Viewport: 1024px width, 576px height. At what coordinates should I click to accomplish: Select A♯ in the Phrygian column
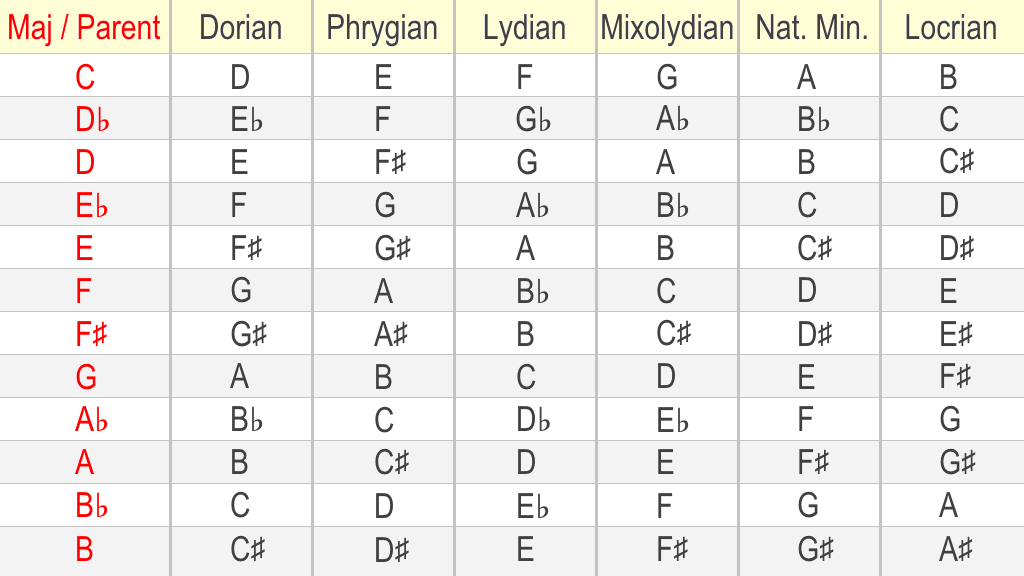click(x=391, y=334)
